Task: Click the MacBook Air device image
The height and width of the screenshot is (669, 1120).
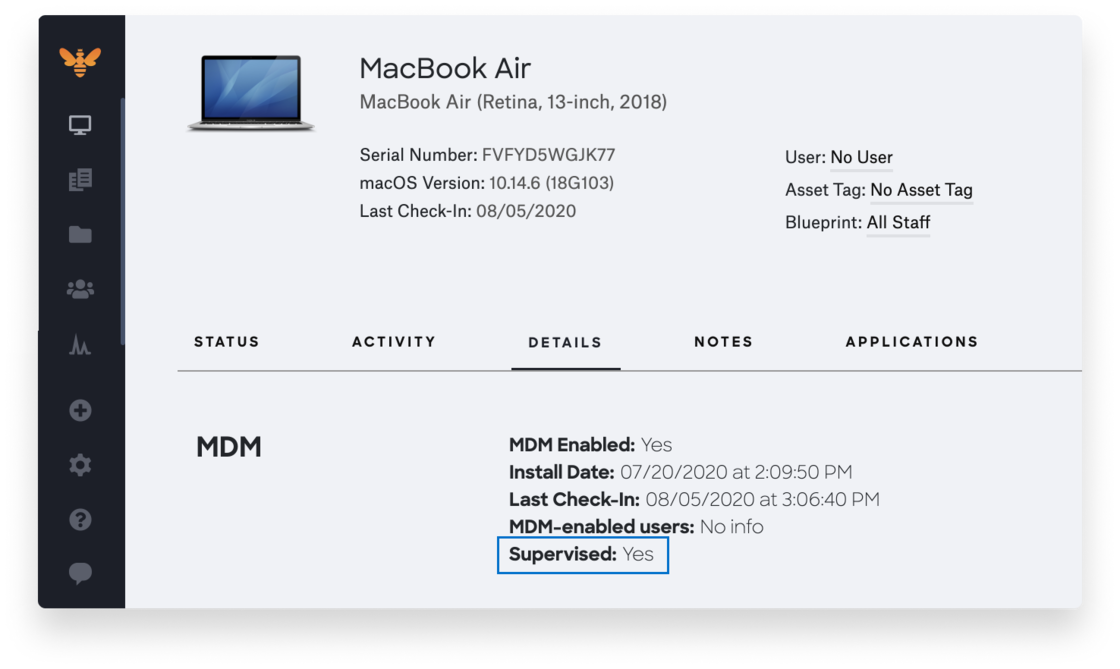Action: [x=251, y=93]
